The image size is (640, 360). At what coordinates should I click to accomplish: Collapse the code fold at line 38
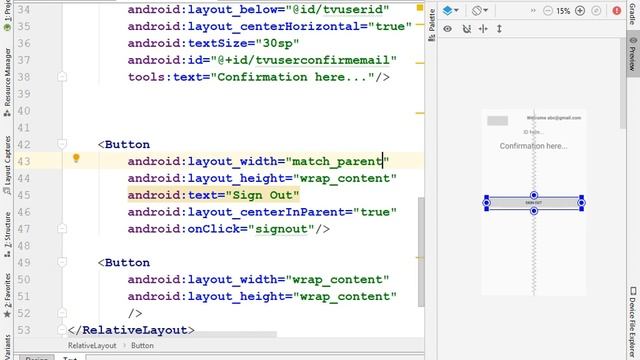click(x=62, y=77)
